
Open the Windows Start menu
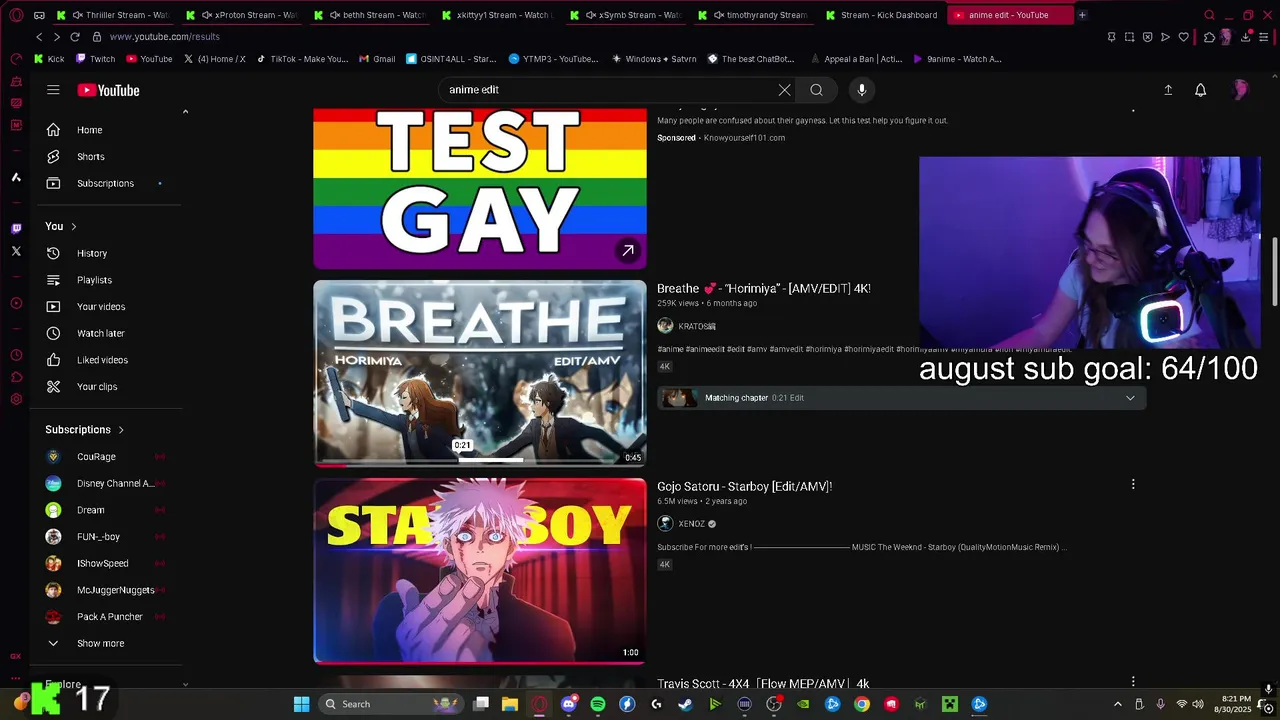301,704
